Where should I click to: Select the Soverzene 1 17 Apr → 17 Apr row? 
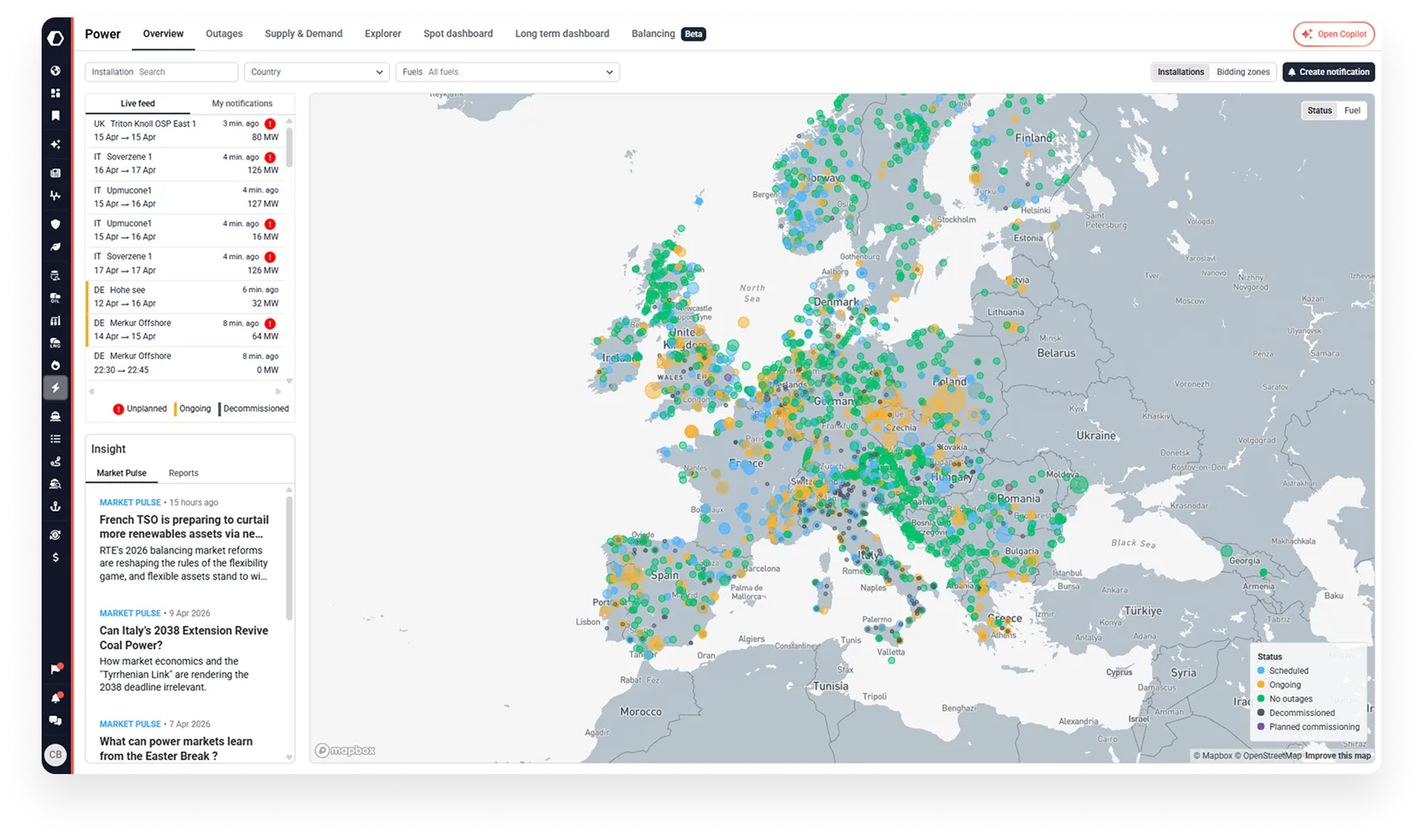[186, 264]
